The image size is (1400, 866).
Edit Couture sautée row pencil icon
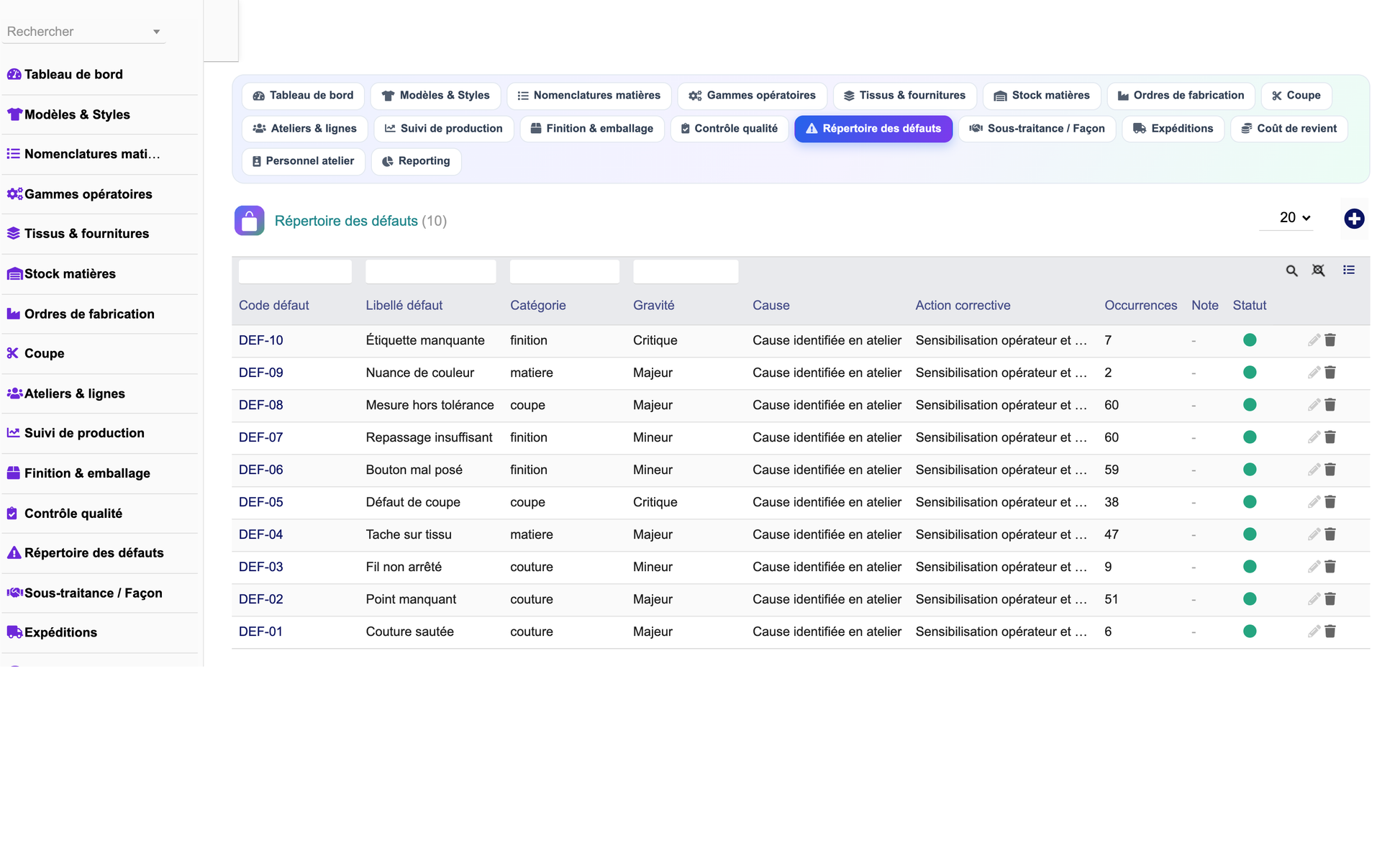click(1314, 632)
